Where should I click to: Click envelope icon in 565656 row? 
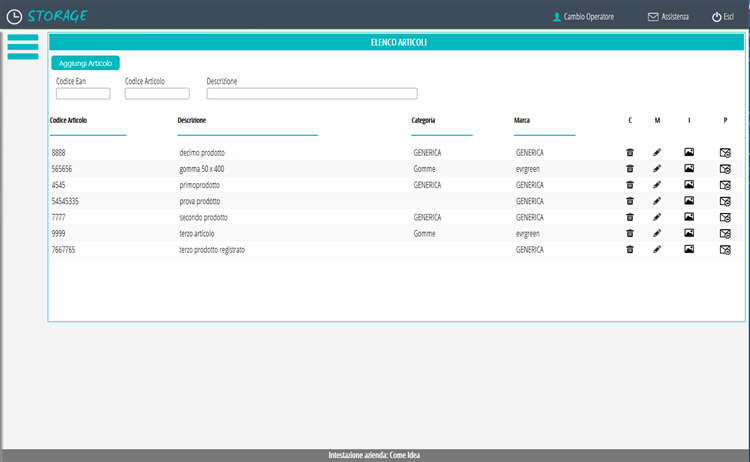[725, 169]
